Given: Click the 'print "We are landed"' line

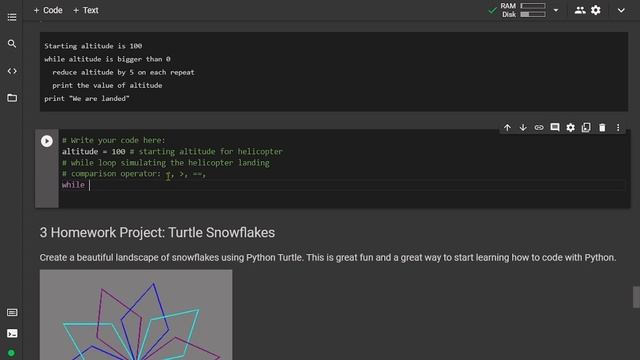Looking at the screenshot, I should click(87, 98).
